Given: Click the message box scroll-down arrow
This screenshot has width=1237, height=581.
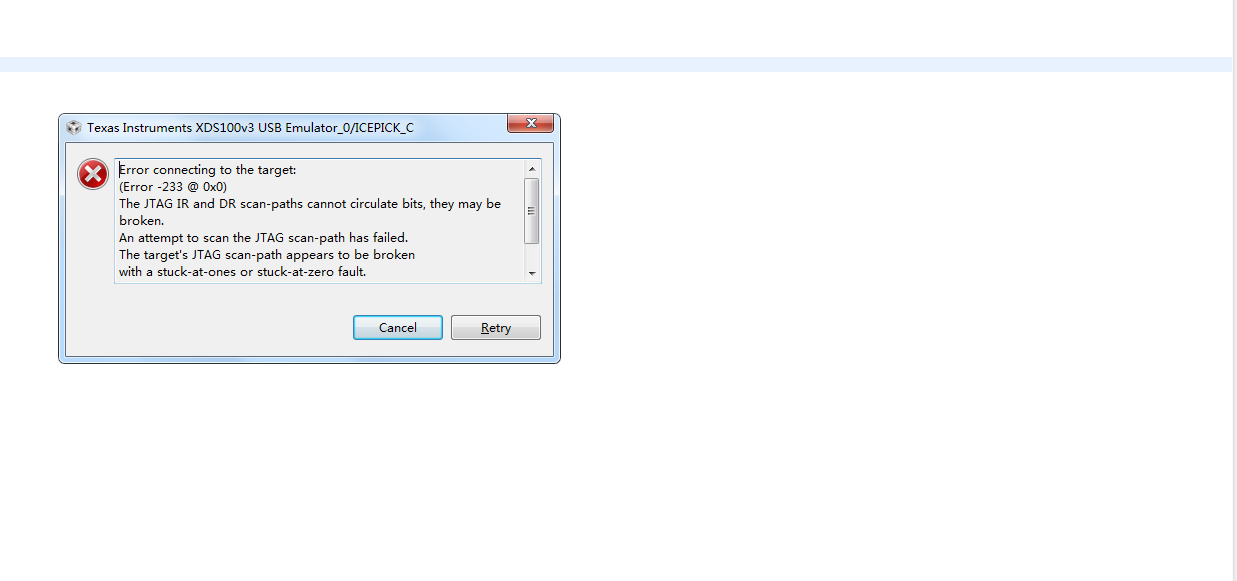Looking at the screenshot, I should (x=532, y=273).
